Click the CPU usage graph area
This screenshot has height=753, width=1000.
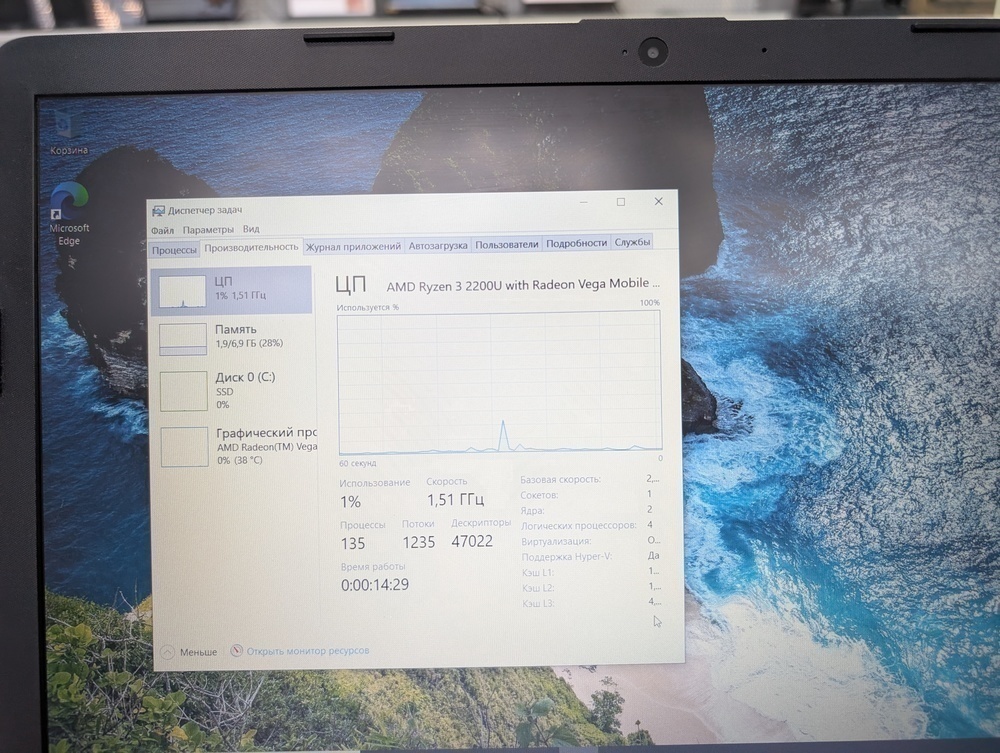(499, 383)
